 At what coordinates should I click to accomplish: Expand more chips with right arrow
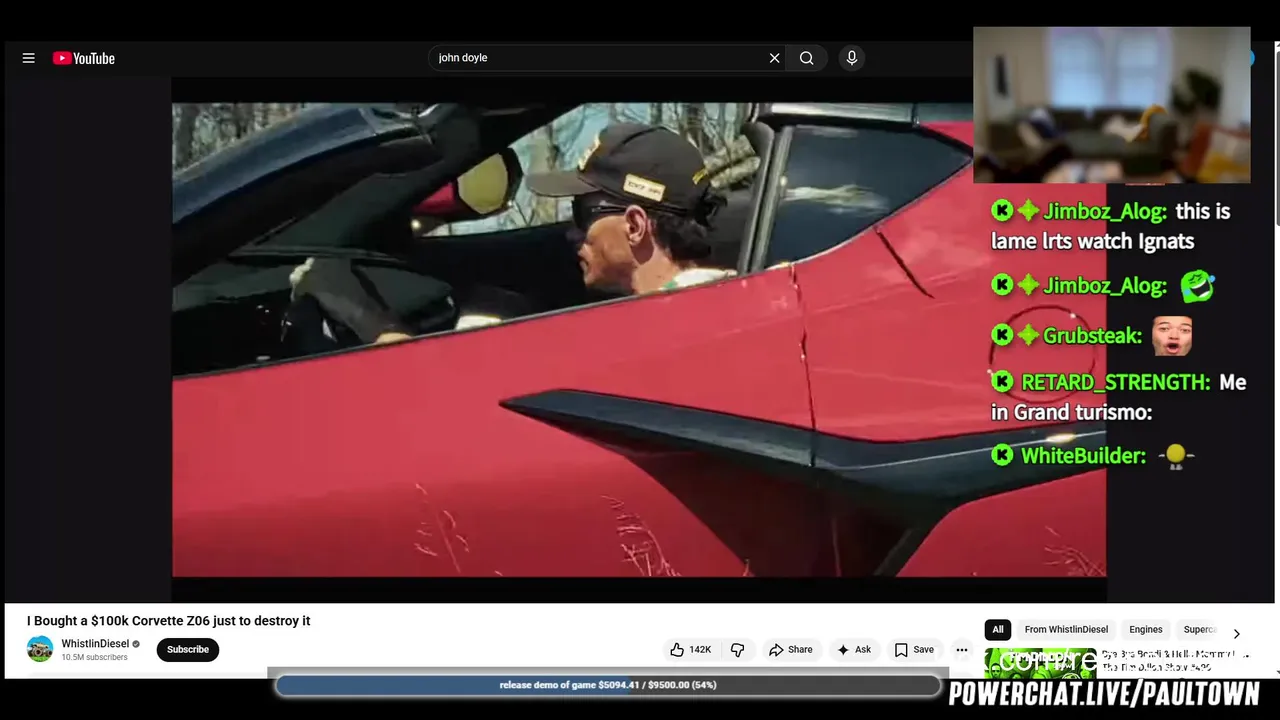(1236, 633)
